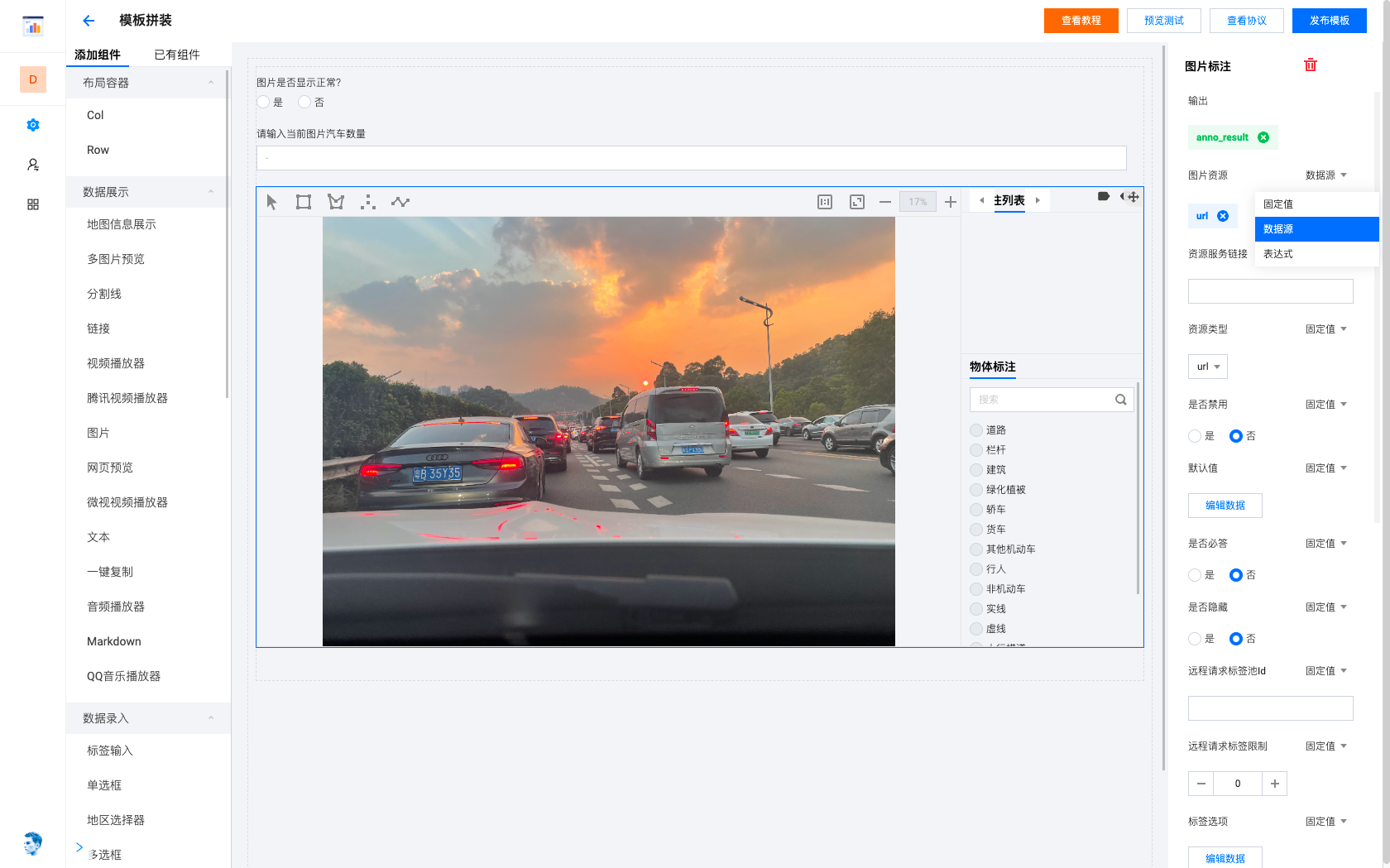The image size is (1390, 868).
Task: Increase 远程请求标签限制 with plus stepper
Action: (1275, 784)
